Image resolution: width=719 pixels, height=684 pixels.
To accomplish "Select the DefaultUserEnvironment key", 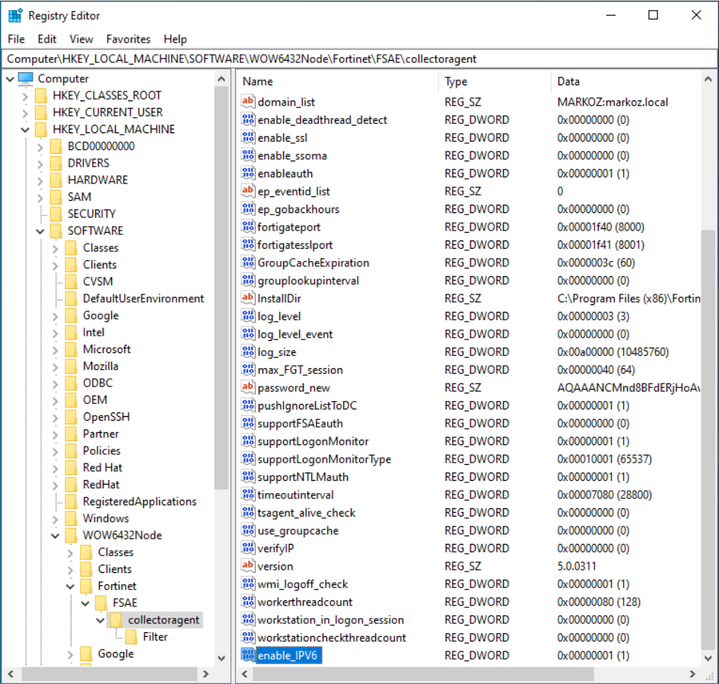I will coord(143,298).
